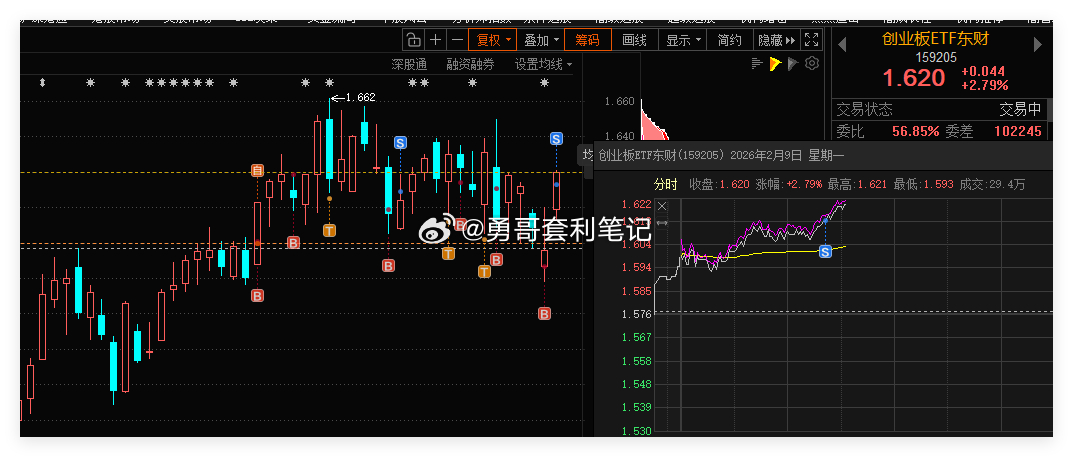1073x457 pixels.
Task: Open the 叠加 overlay dropdown
Action: [541, 40]
